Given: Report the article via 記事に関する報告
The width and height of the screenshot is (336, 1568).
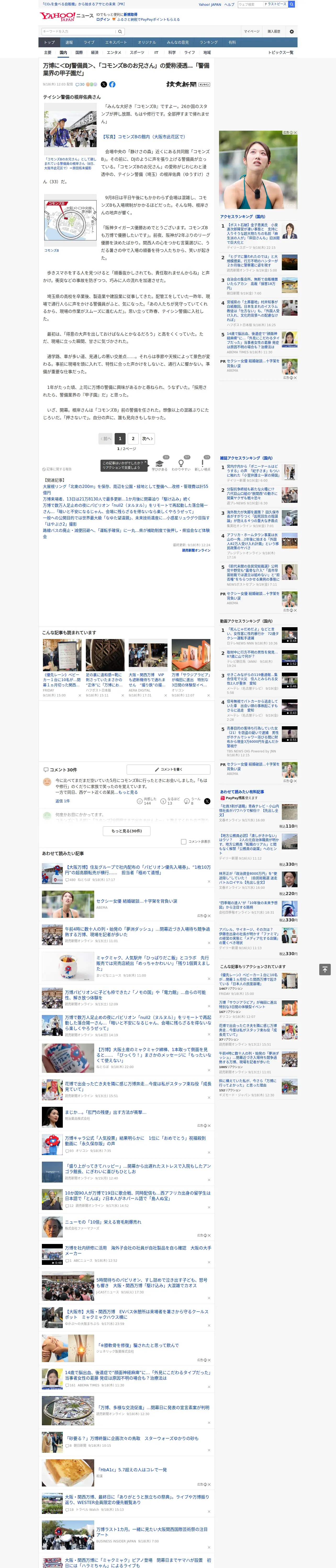Looking at the screenshot, I should pyautogui.click(x=57, y=469).
